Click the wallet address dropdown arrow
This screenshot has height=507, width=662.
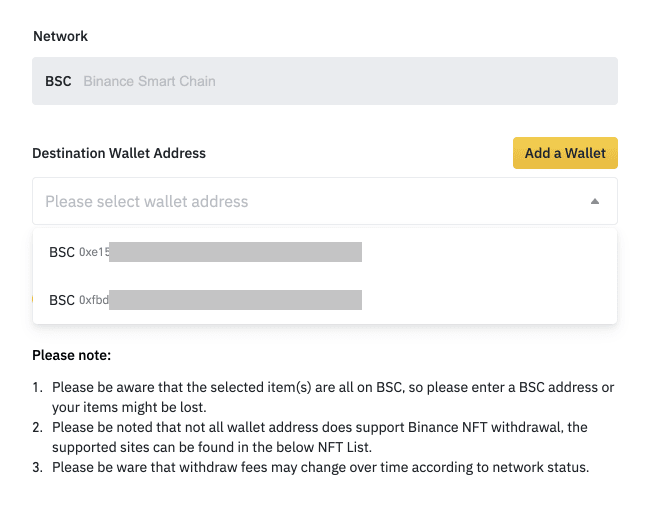595,201
